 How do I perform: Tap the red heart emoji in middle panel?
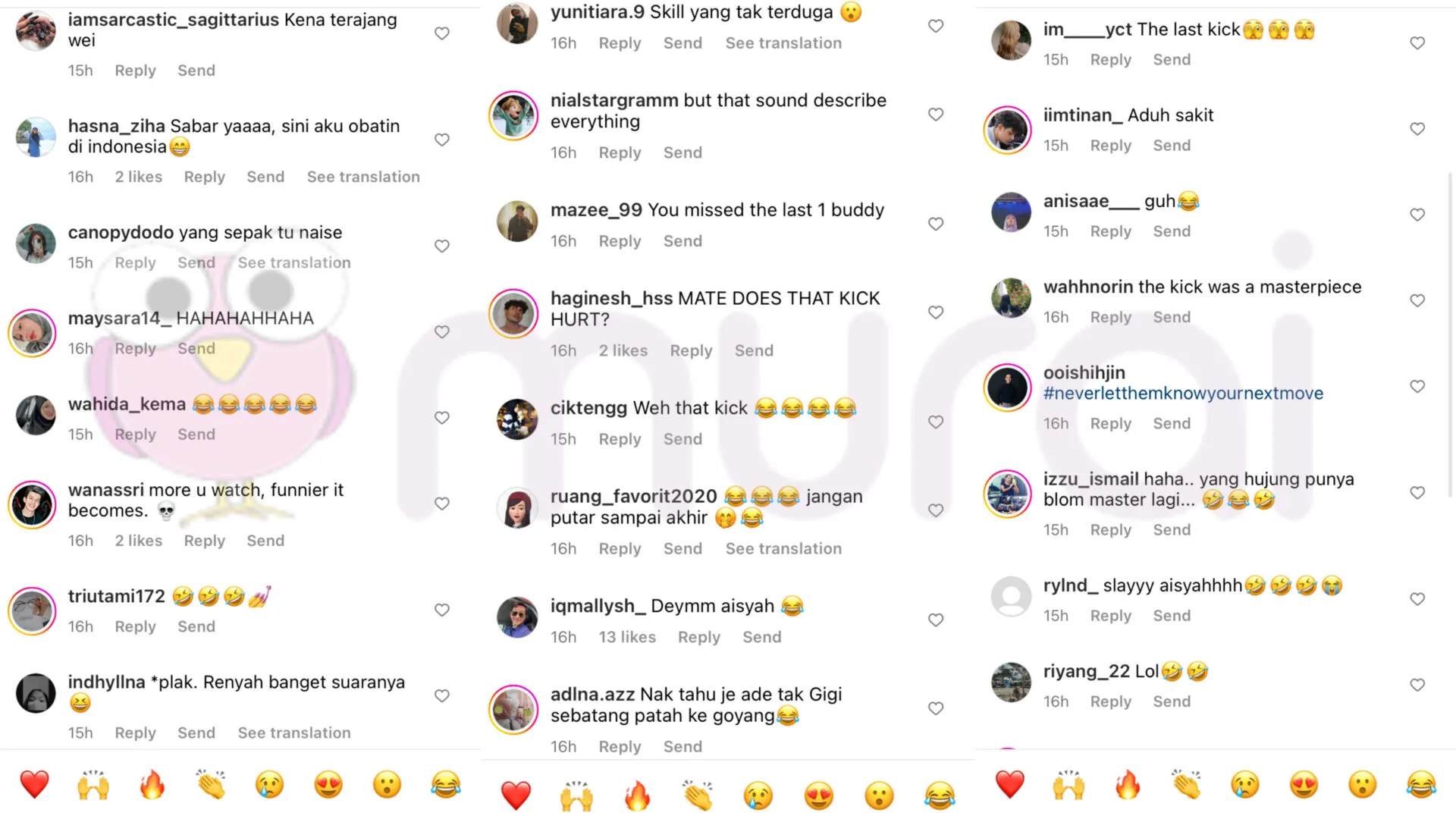[516, 795]
